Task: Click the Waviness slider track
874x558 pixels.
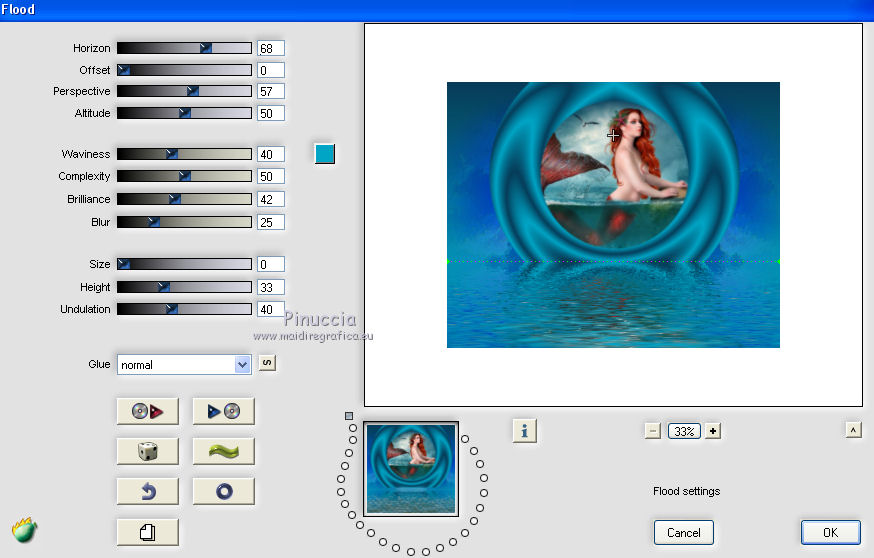Action: [184, 154]
